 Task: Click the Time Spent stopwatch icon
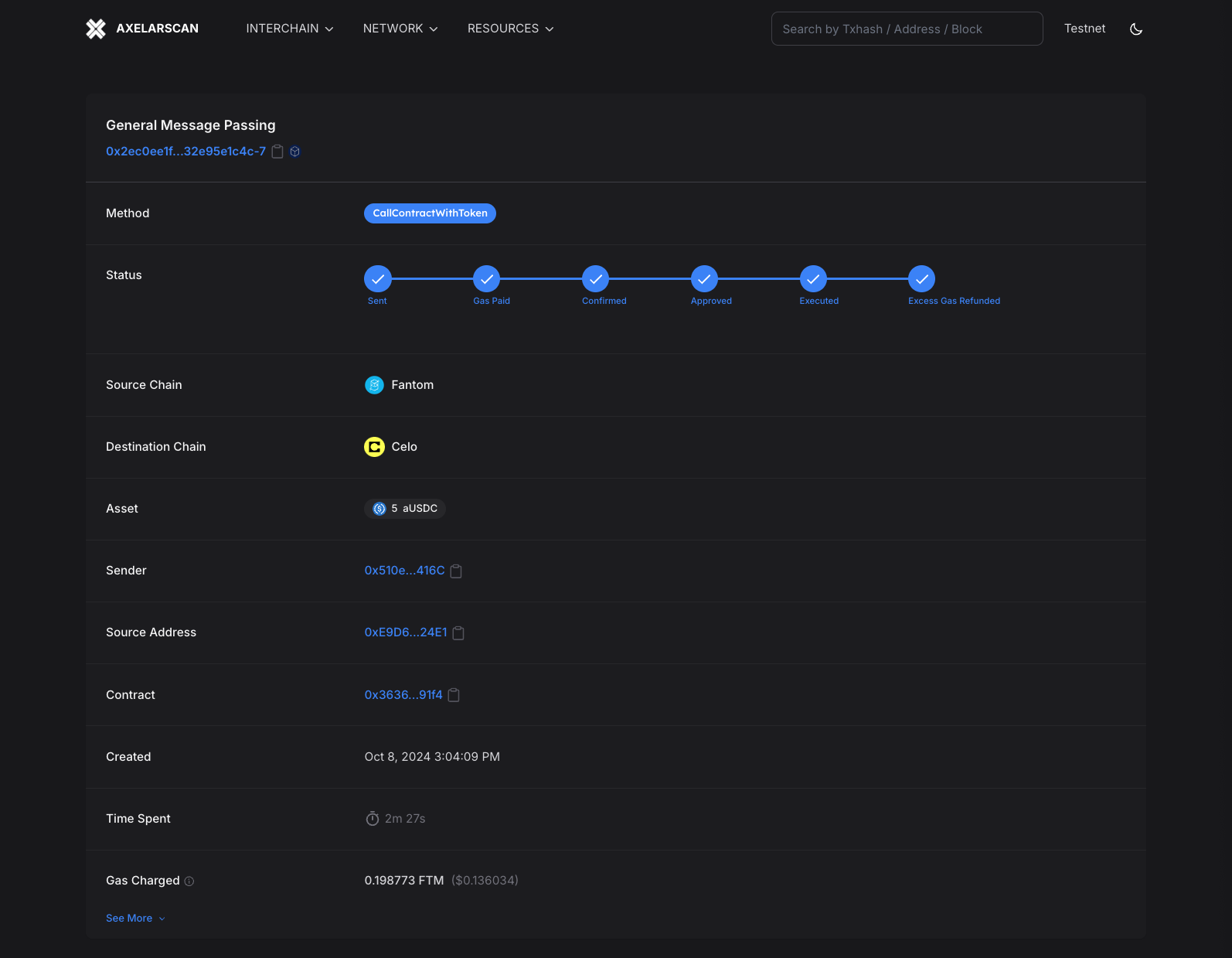(373, 819)
